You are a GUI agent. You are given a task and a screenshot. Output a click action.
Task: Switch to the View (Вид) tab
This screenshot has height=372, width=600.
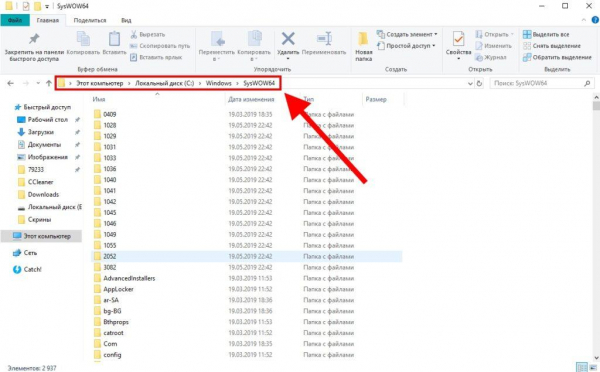tap(126, 20)
